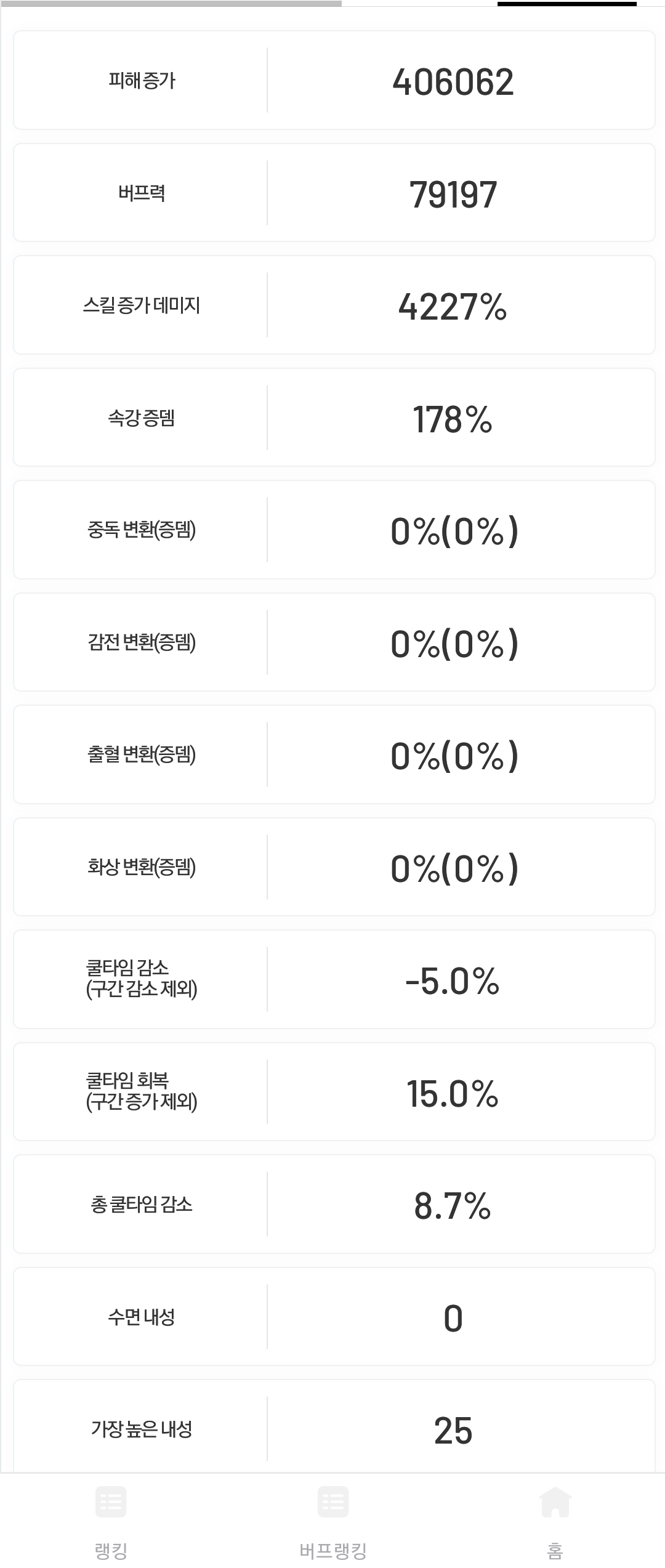
Task: Click the 속강 증뎀 178% value
Action: point(453,419)
